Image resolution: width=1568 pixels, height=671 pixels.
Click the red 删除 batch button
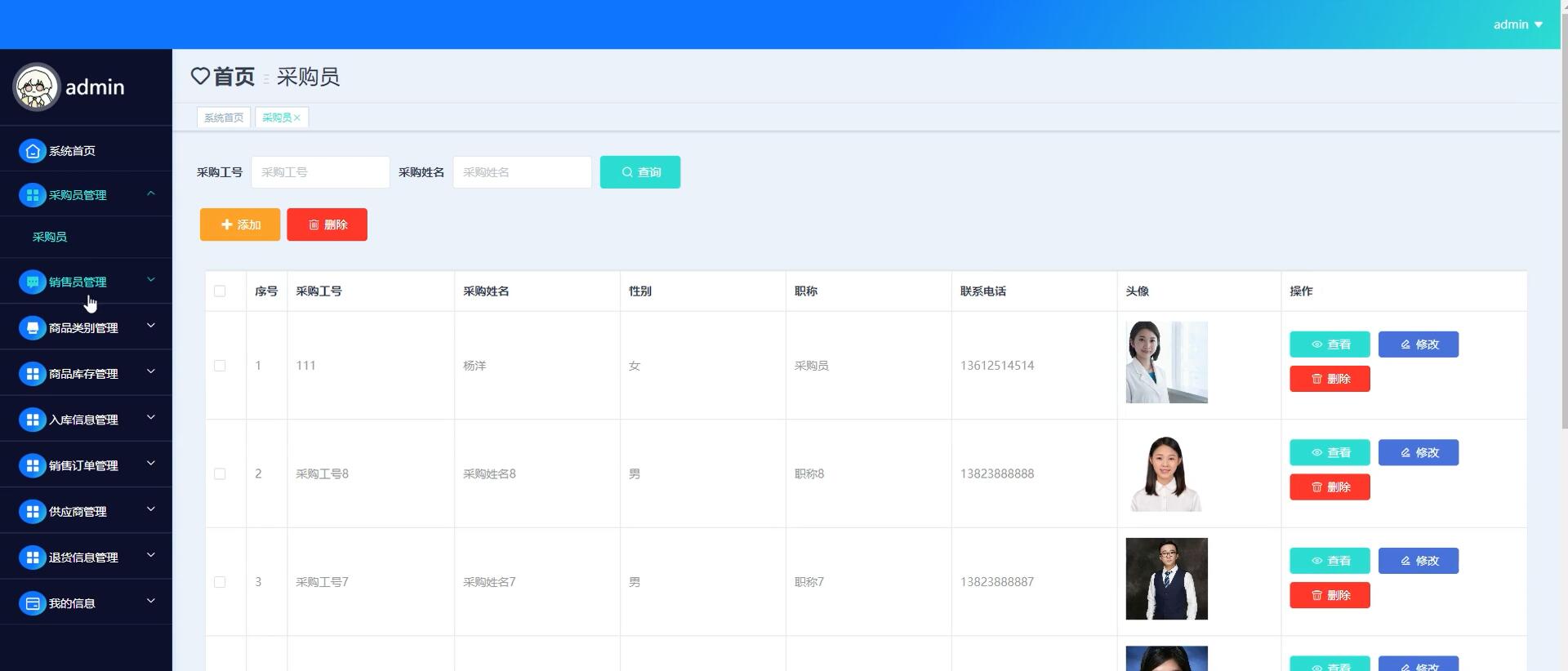click(327, 224)
